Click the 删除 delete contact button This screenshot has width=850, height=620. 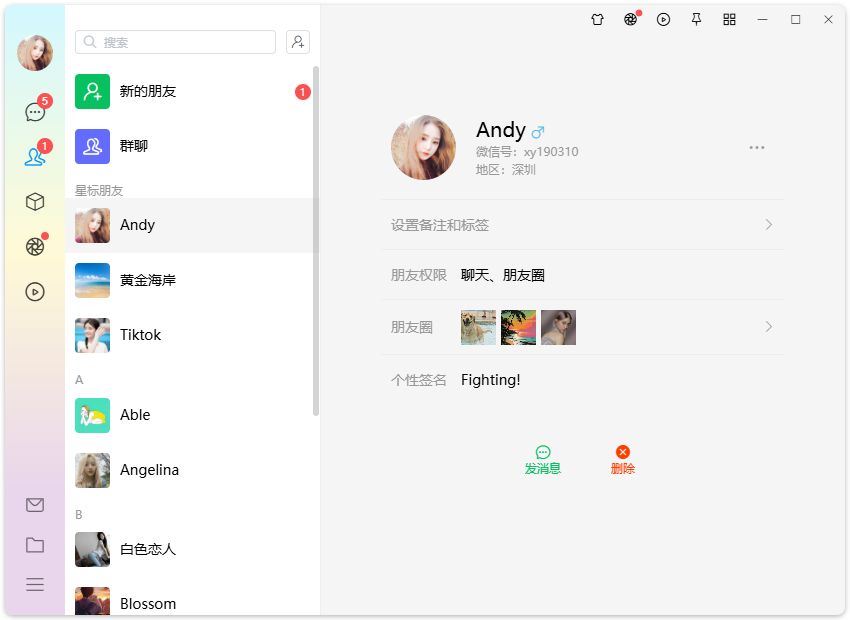point(622,459)
